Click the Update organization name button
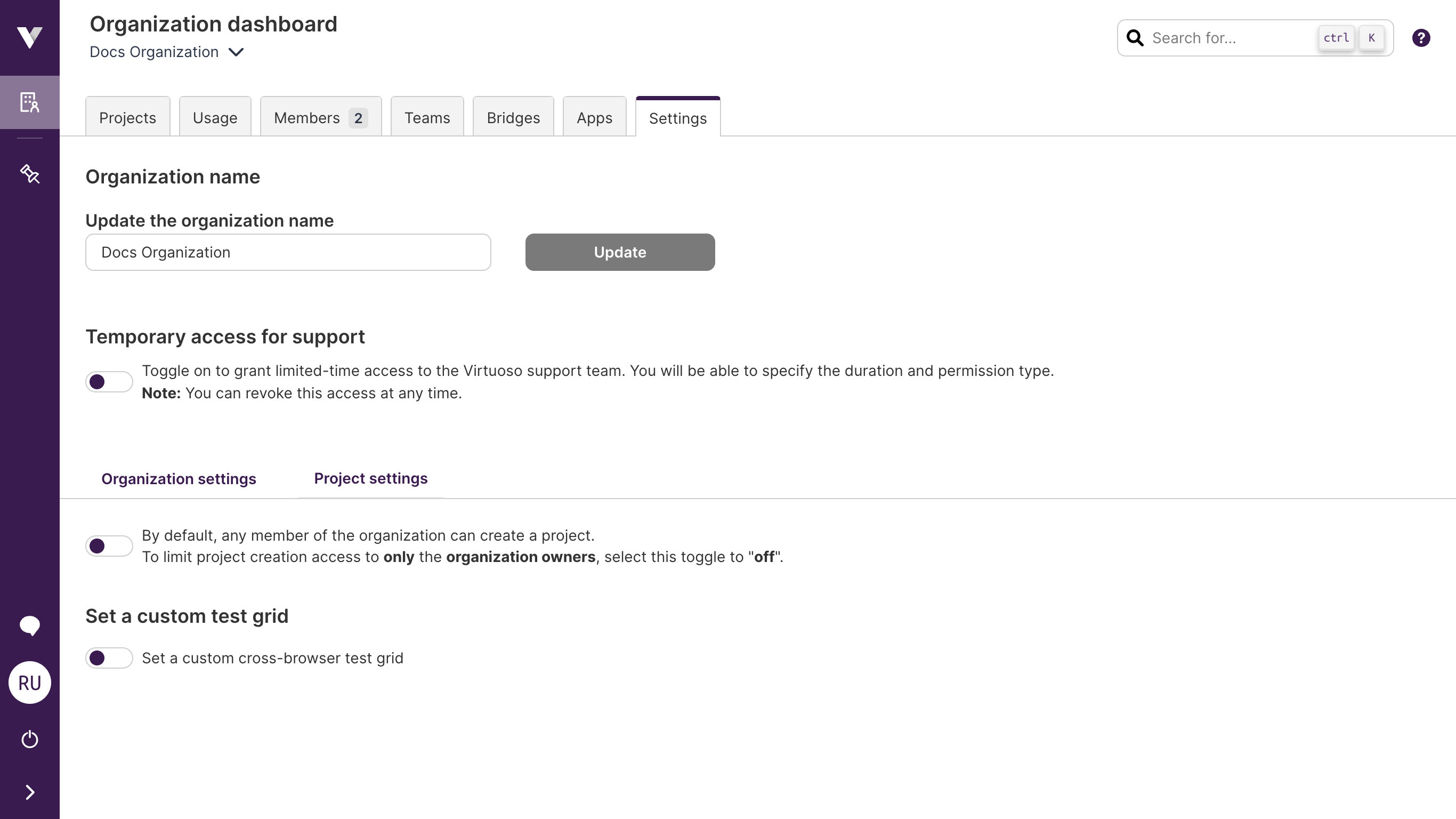 click(x=620, y=252)
